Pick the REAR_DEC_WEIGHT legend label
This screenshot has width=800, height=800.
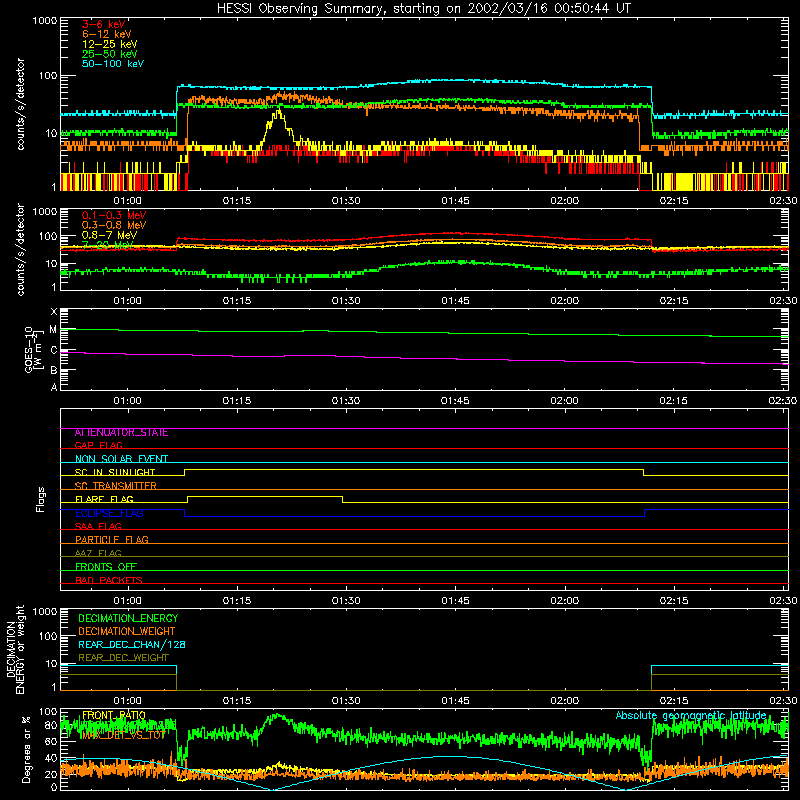(x=123, y=658)
